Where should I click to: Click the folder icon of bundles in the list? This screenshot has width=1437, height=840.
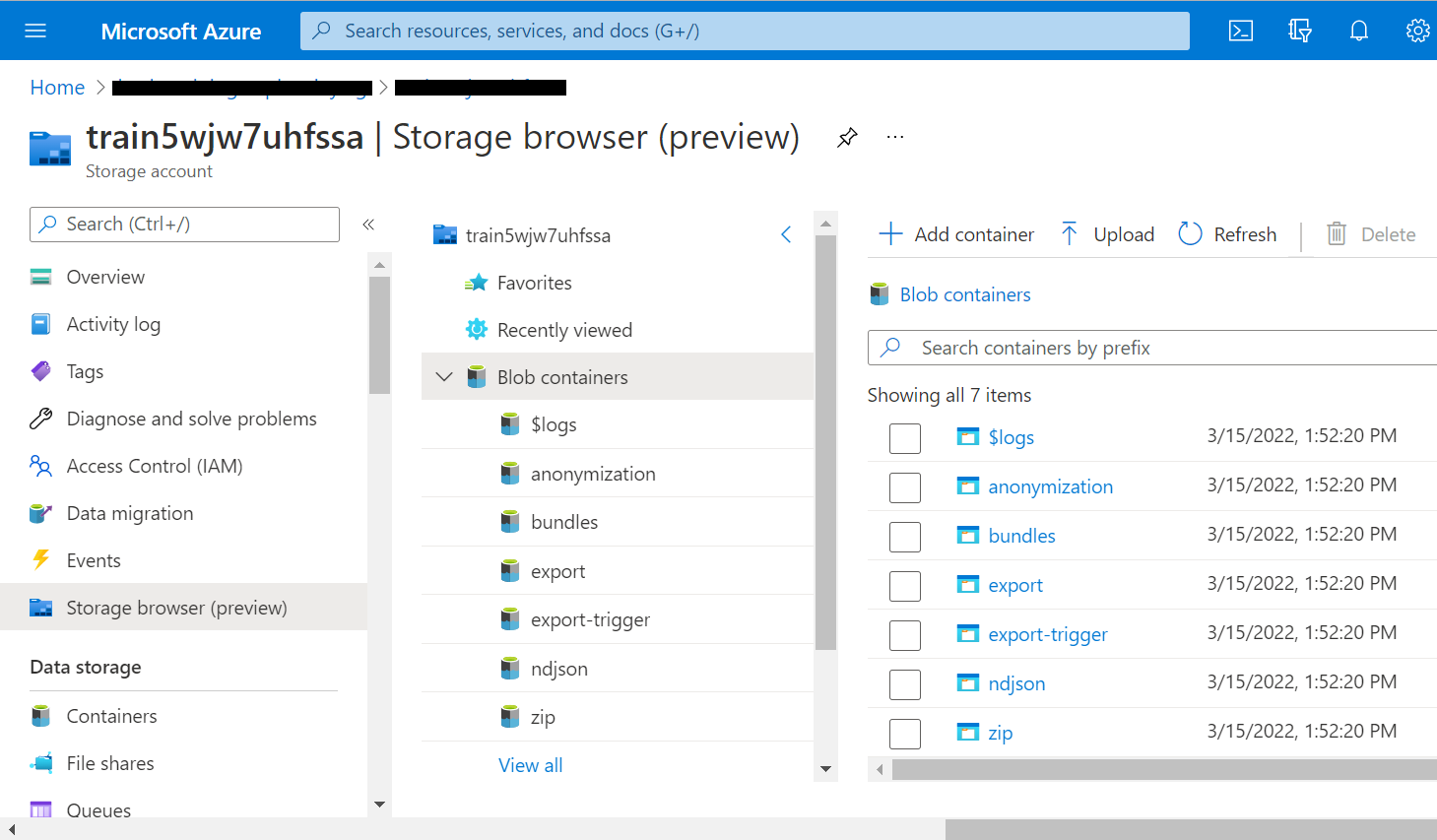coord(968,535)
